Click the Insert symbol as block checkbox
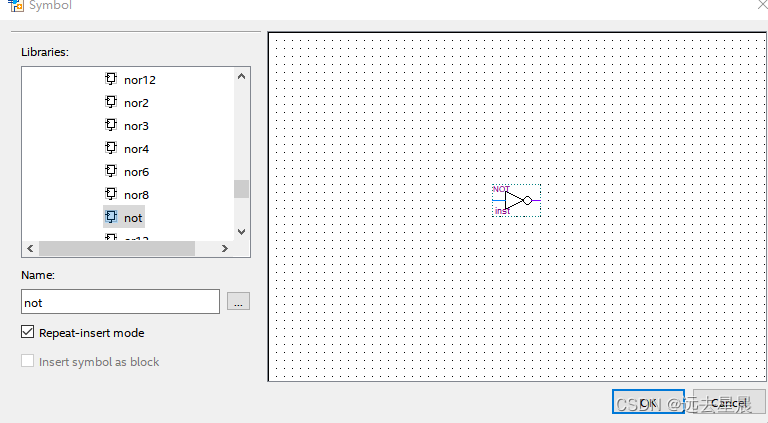The height and width of the screenshot is (423, 768). tap(27, 361)
